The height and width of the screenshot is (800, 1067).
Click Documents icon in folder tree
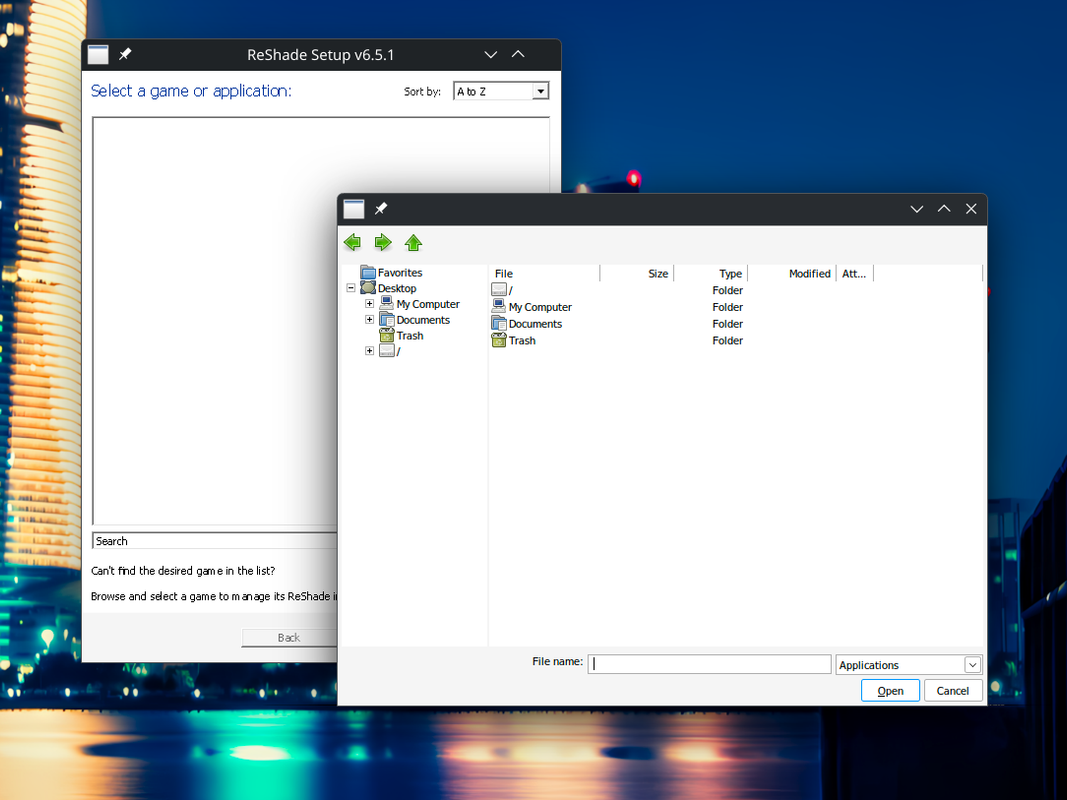tap(387, 319)
